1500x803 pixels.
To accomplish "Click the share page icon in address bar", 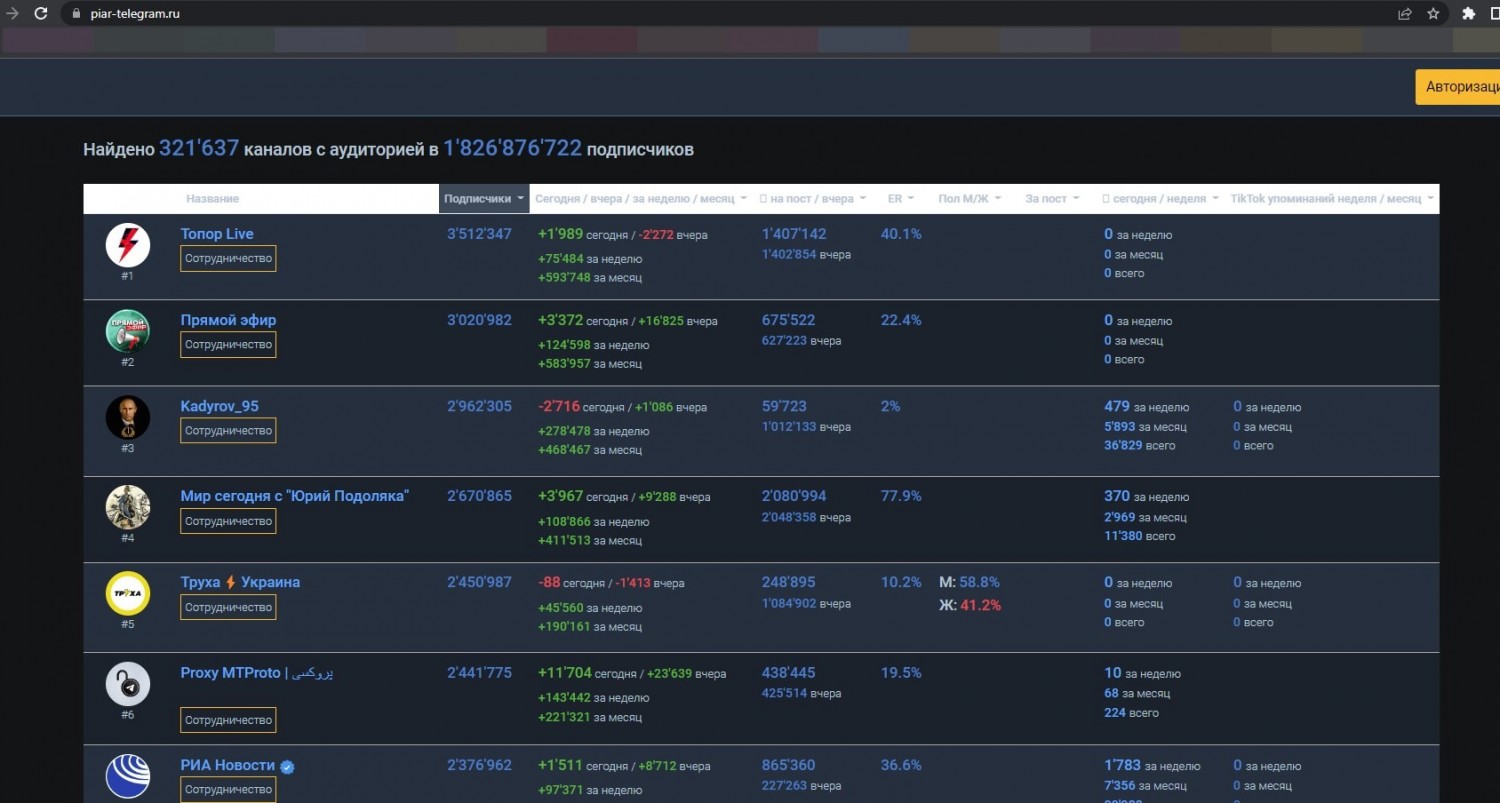I will point(1405,14).
